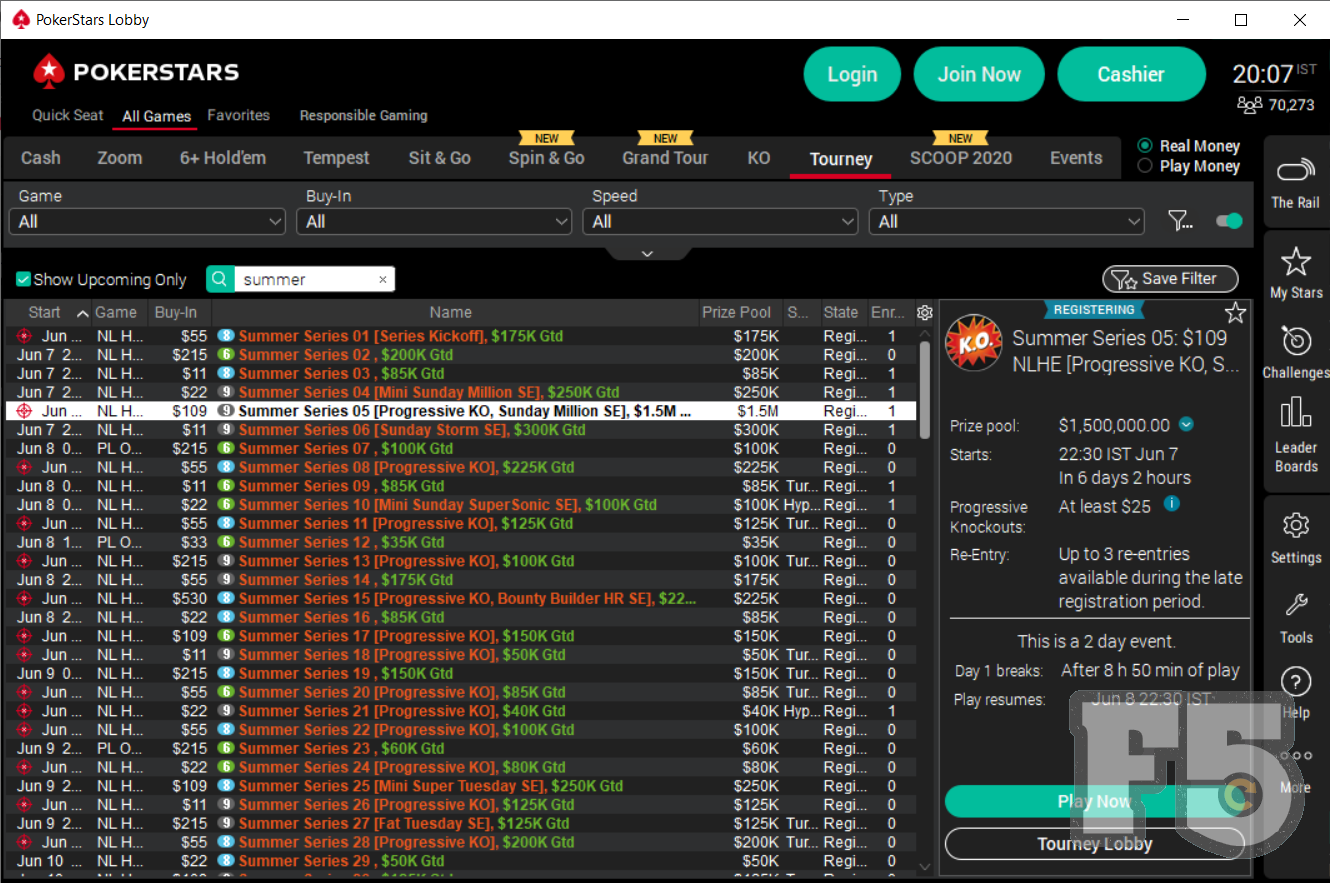Select Summer Series 06 Sunday Storm row
Viewport: 1330px width, 883px height.
[460, 430]
